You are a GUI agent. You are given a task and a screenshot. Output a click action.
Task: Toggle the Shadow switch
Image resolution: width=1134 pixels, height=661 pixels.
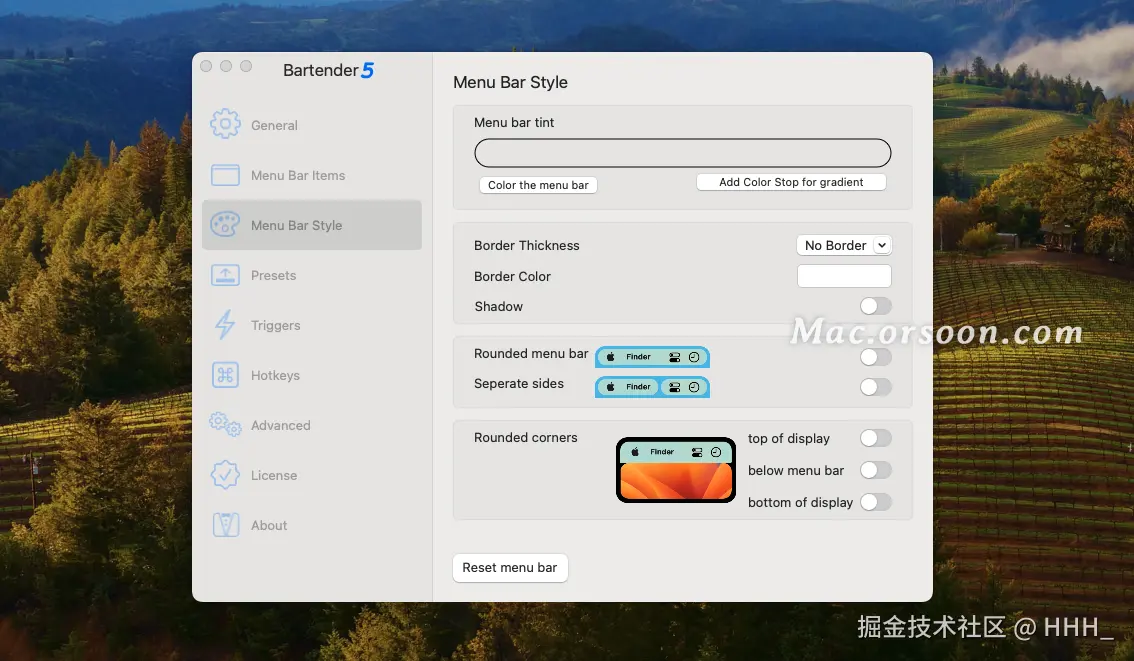pyautogui.click(x=875, y=306)
